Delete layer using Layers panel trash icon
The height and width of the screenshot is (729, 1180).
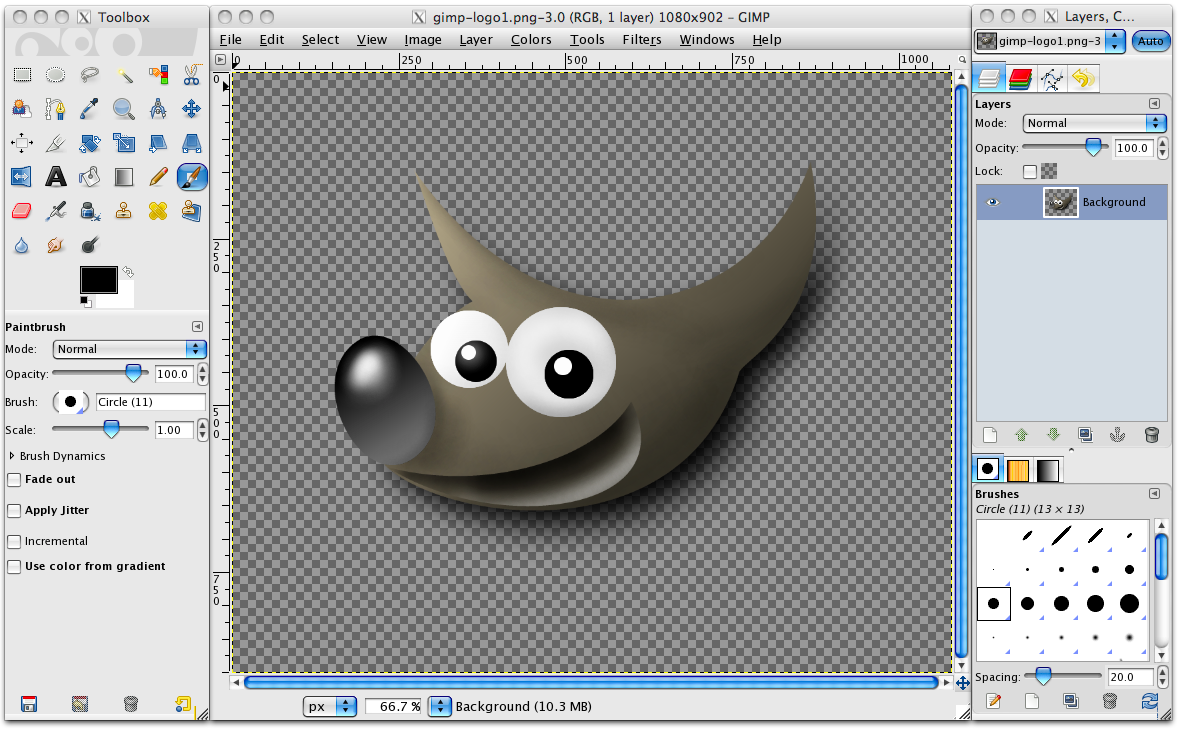tap(1151, 435)
